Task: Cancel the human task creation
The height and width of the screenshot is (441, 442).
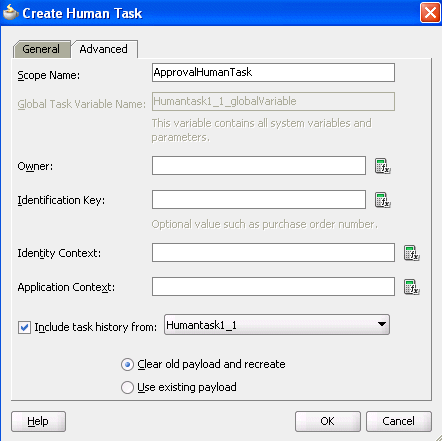Action: [399, 421]
